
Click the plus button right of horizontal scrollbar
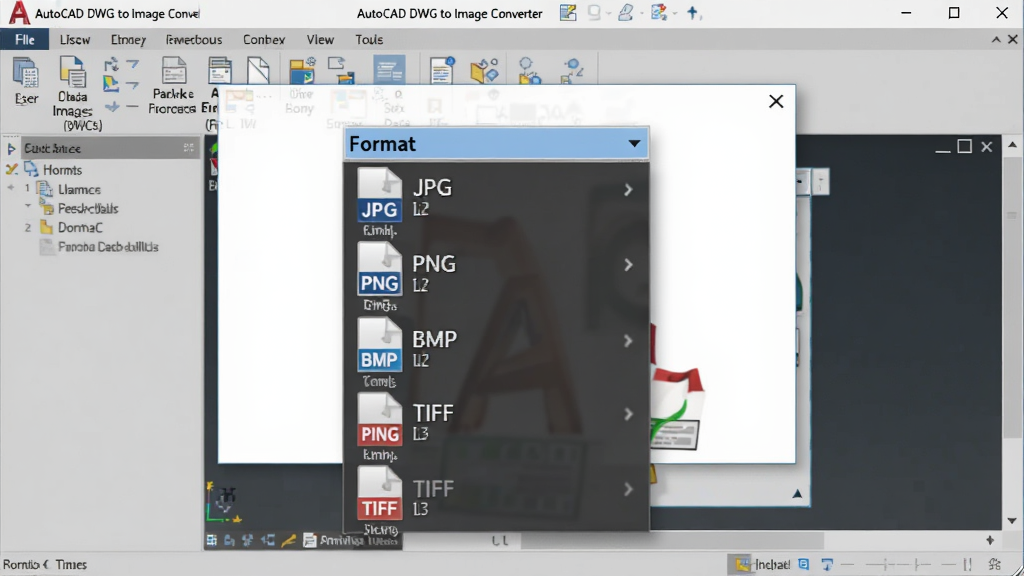pos(990,540)
